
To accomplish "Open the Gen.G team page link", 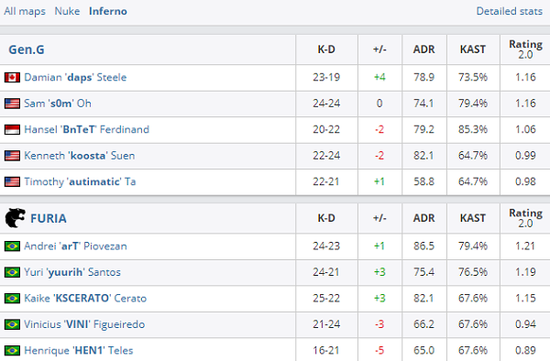I will pos(27,49).
